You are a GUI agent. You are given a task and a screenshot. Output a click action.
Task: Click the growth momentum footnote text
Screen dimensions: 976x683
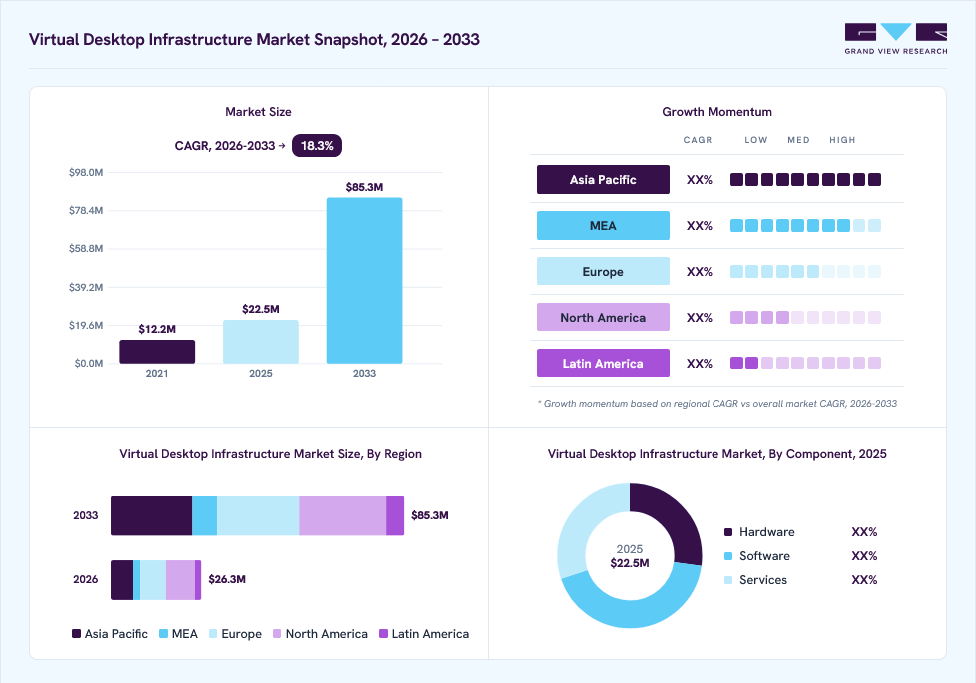pos(717,403)
